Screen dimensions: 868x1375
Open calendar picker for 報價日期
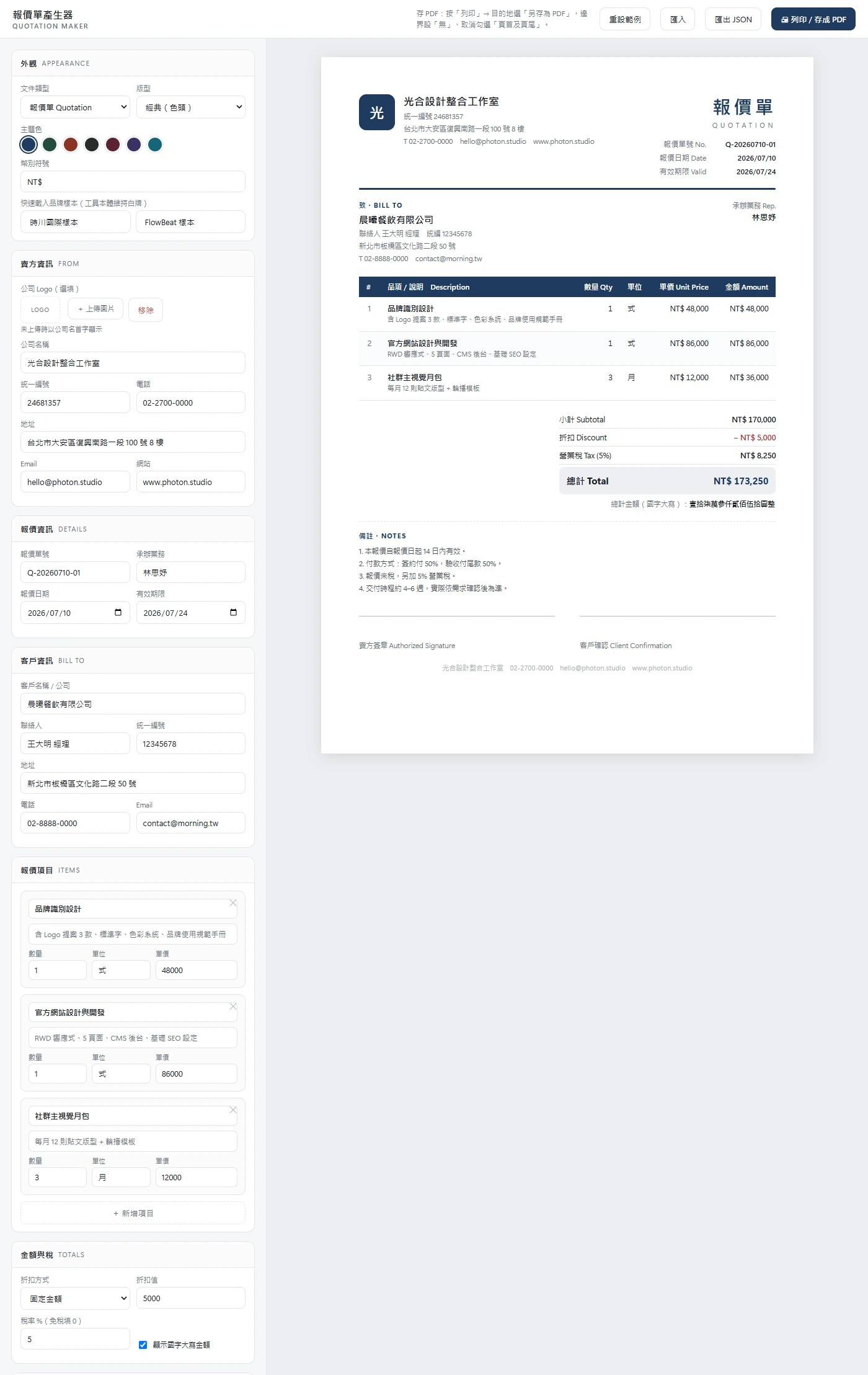[x=118, y=613]
